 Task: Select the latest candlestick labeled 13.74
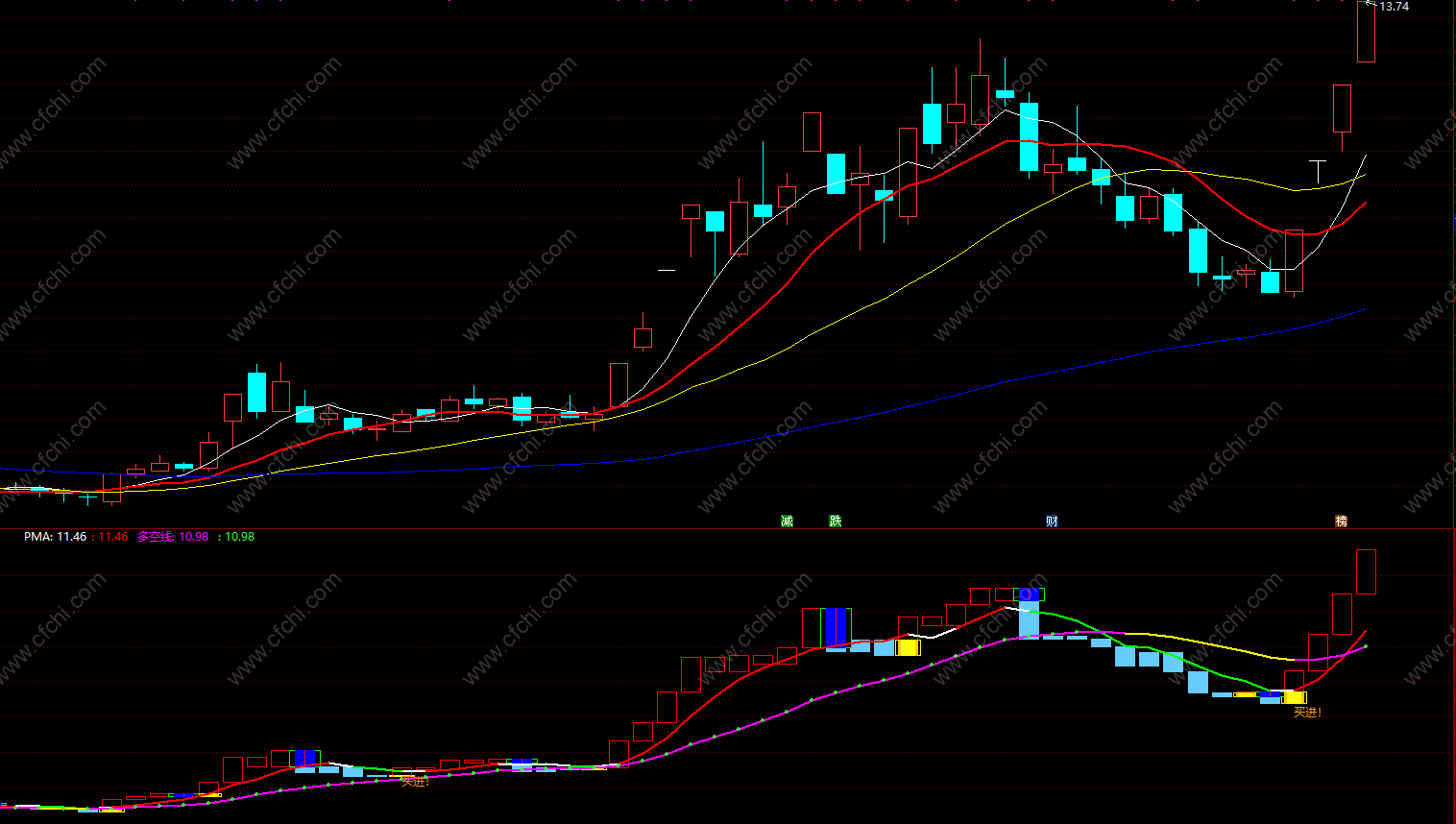pos(1366,33)
